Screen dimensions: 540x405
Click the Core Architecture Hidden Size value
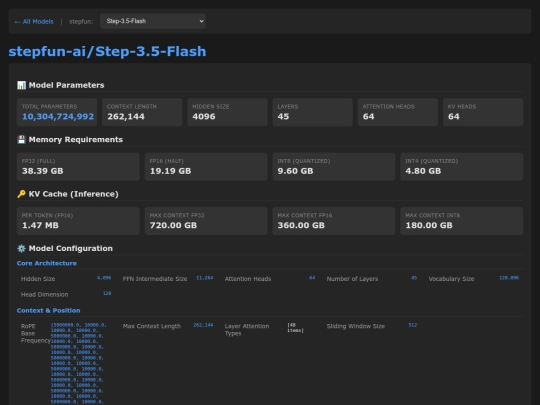coord(104,278)
